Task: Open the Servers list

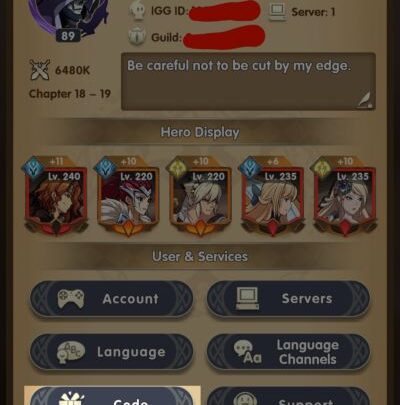Action: click(288, 299)
